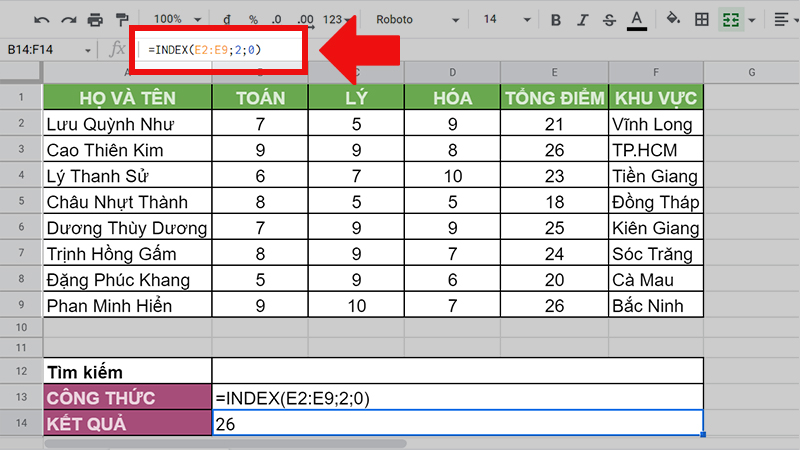Image resolution: width=800 pixels, height=450 pixels.
Task: Open the 123 more formats menu
Action: [339, 19]
